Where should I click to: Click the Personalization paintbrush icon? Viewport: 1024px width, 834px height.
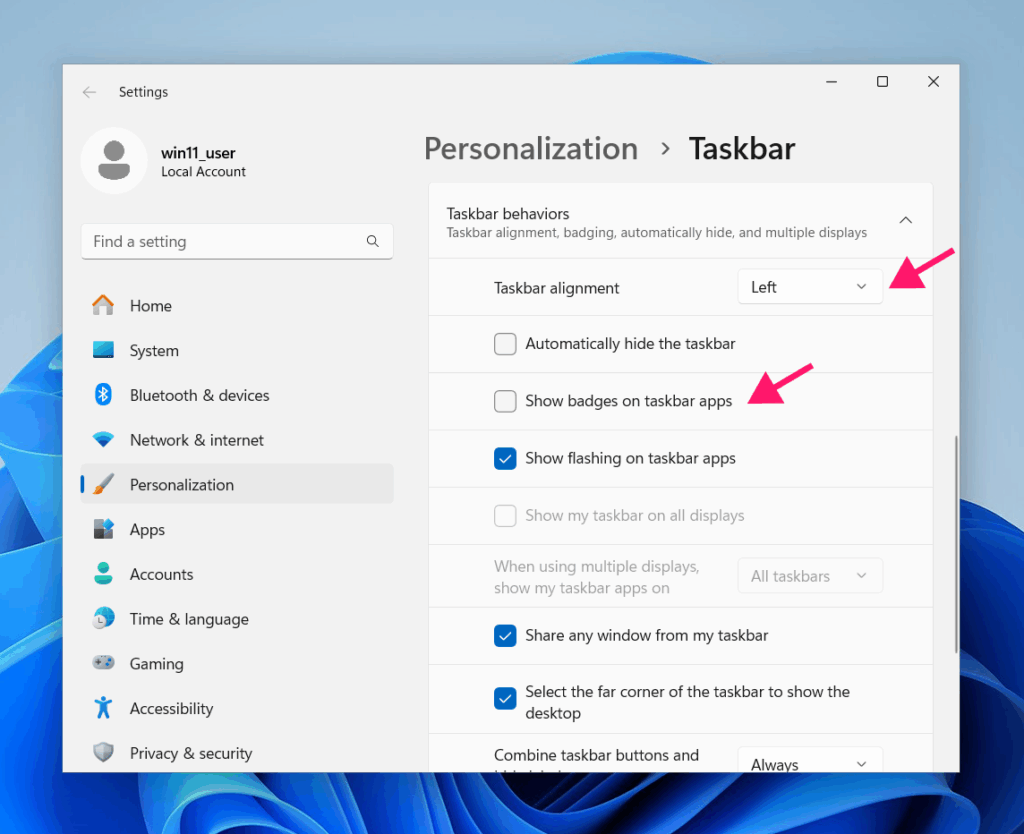[x=103, y=485]
